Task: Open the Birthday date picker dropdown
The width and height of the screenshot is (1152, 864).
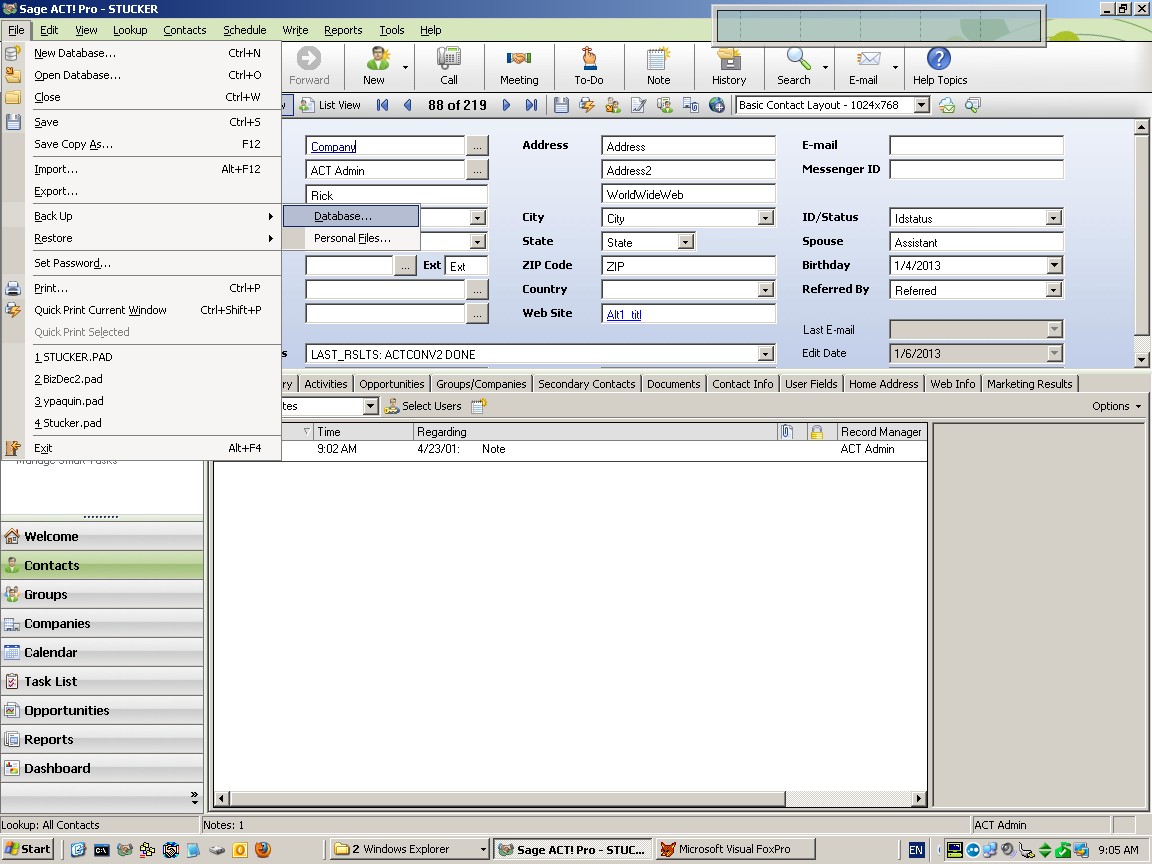Action: click(1054, 265)
